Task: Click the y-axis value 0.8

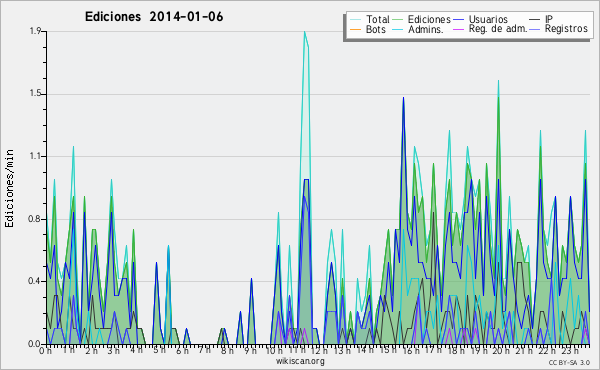Action: click(35, 219)
